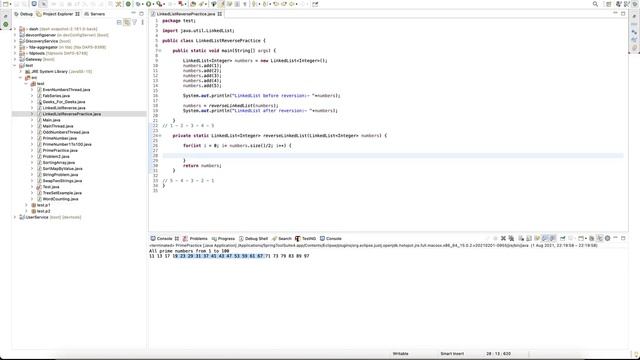Click Remove All Terminated Launches console icon

tap(511, 238)
